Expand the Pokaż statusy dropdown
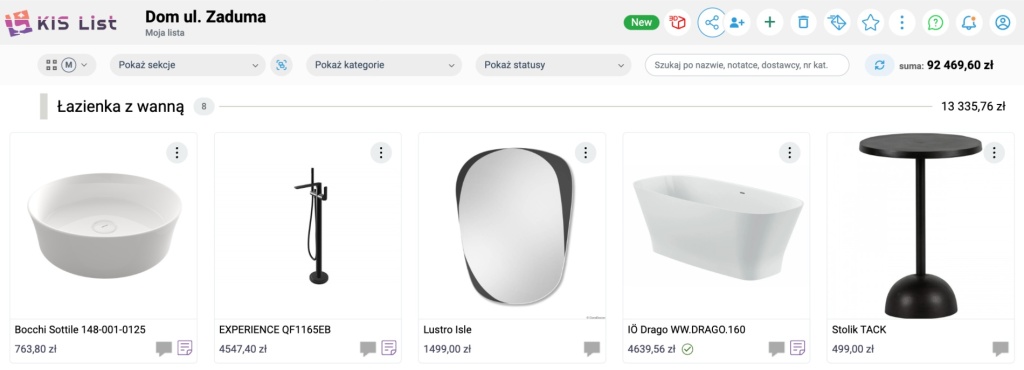The height and width of the screenshot is (370, 1024). 553,65
